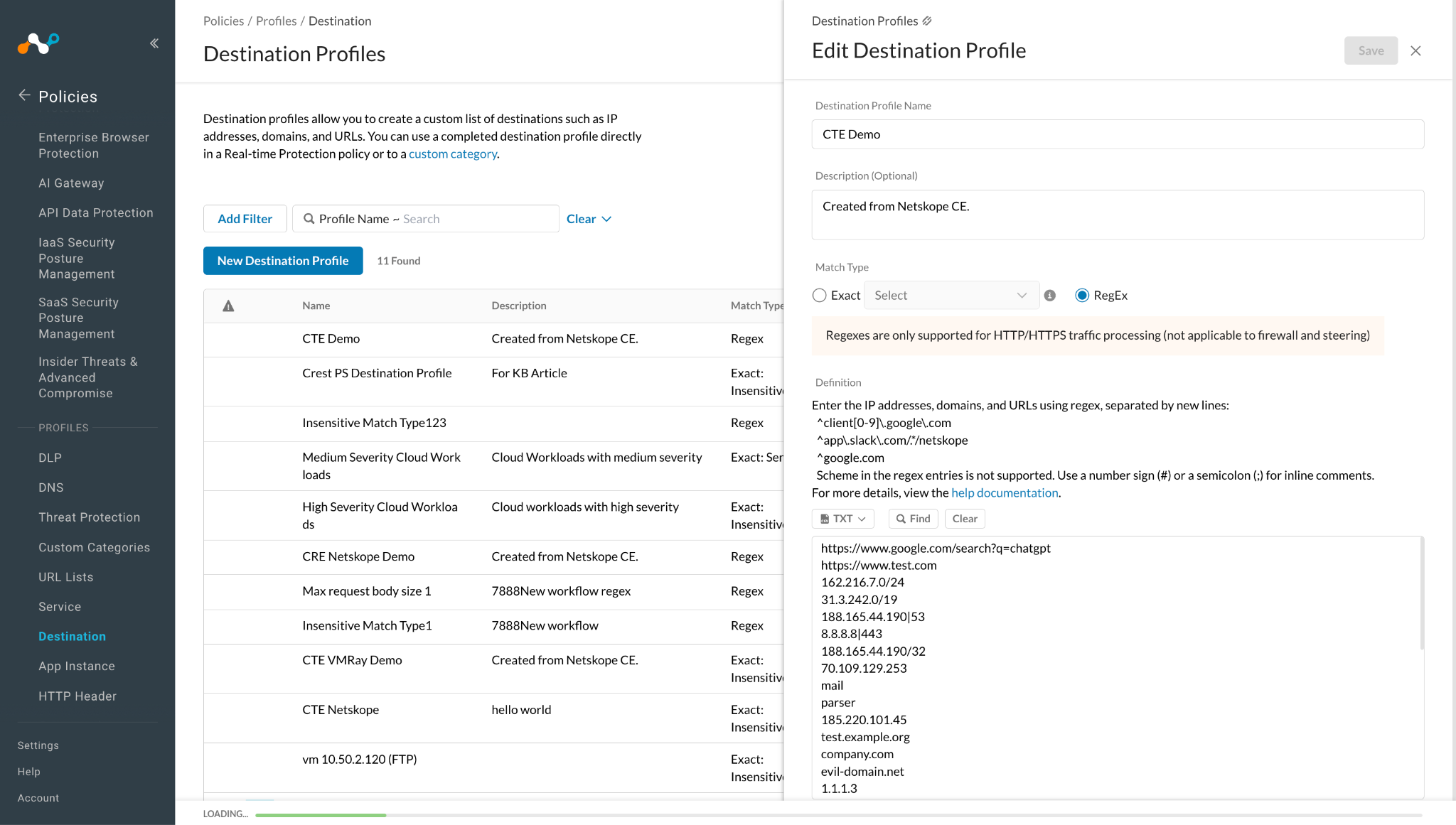Click the info icon beside Match Type select

tap(1050, 296)
